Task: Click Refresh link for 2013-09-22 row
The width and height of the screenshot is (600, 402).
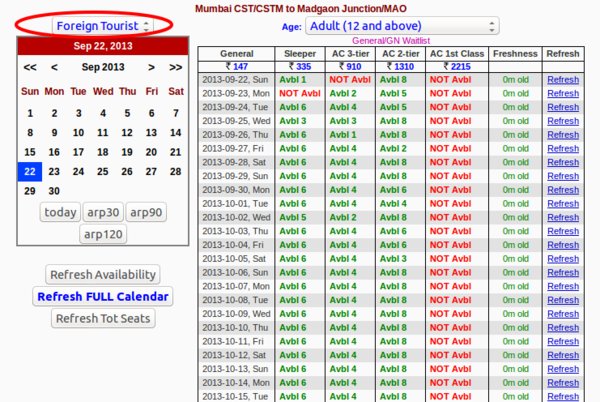Action: click(x=562, y=79)
